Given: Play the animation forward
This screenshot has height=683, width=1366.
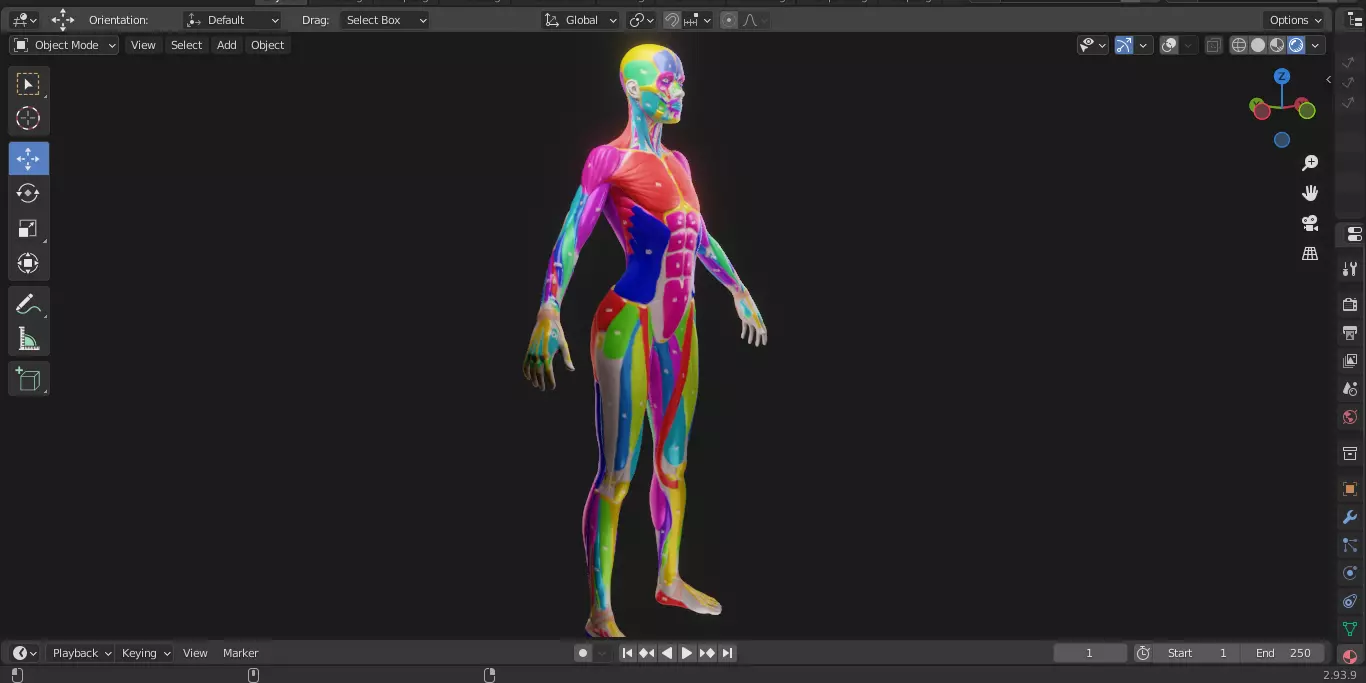Looking at the screenshot, I should coord(687,653).
